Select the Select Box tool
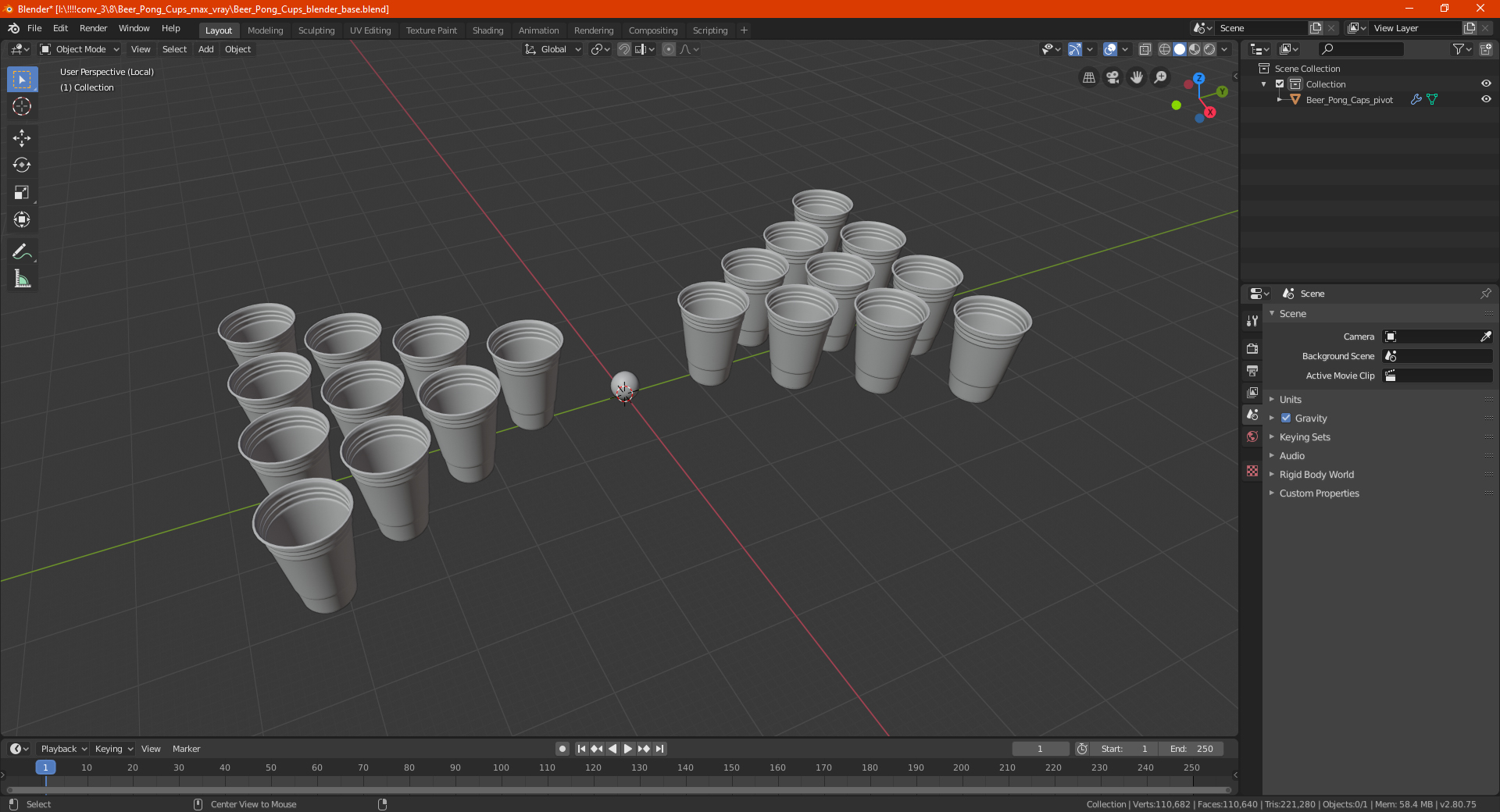1500x812 pixels. click(22, 80)
